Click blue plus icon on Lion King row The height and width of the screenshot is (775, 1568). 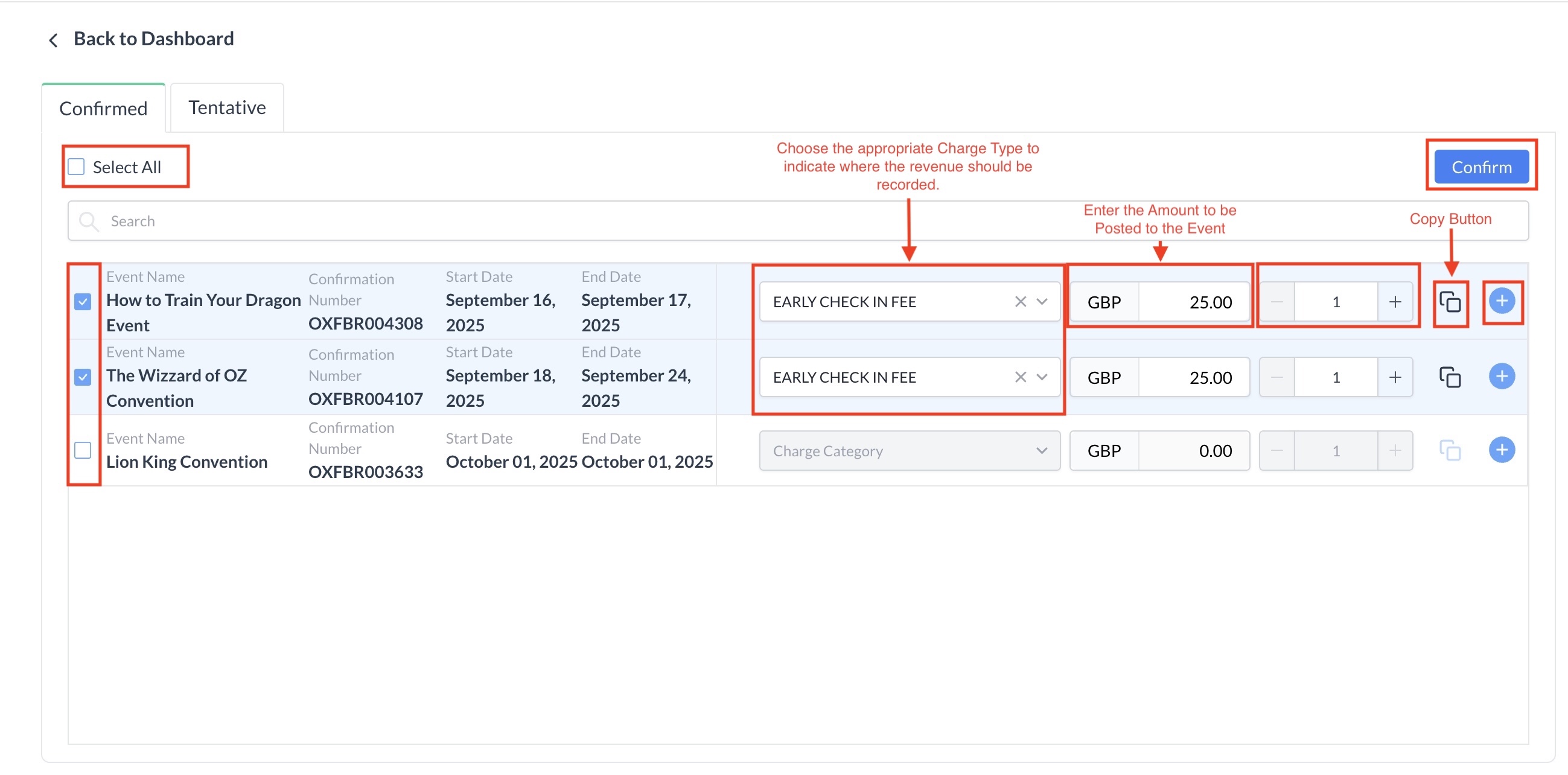[x=1501, y=450]
